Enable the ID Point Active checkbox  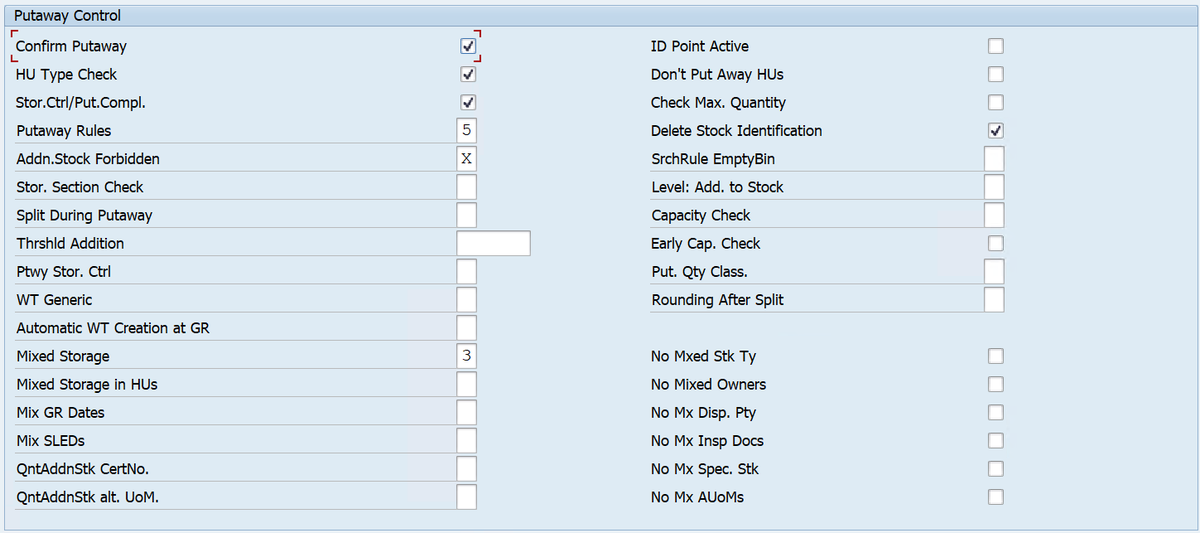(995, 46)
